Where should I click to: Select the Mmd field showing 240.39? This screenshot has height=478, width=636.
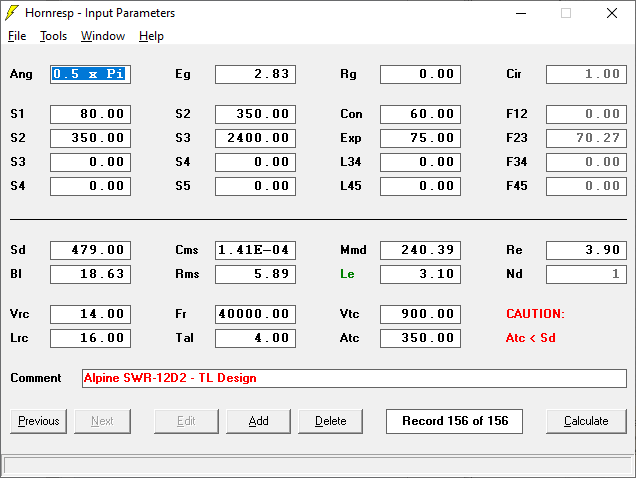tap(421, 250)
